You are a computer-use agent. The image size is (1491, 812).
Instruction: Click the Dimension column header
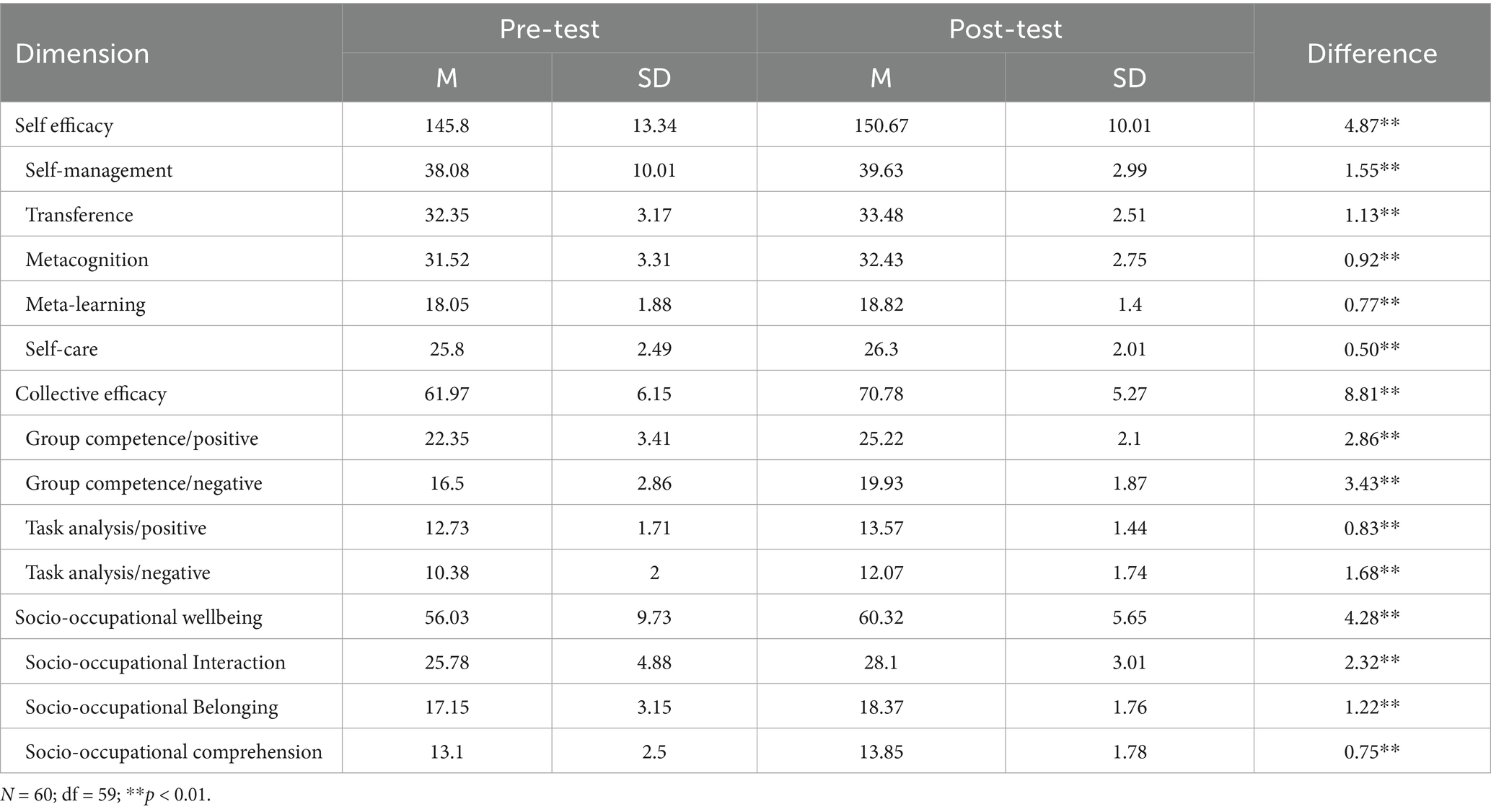82,53
